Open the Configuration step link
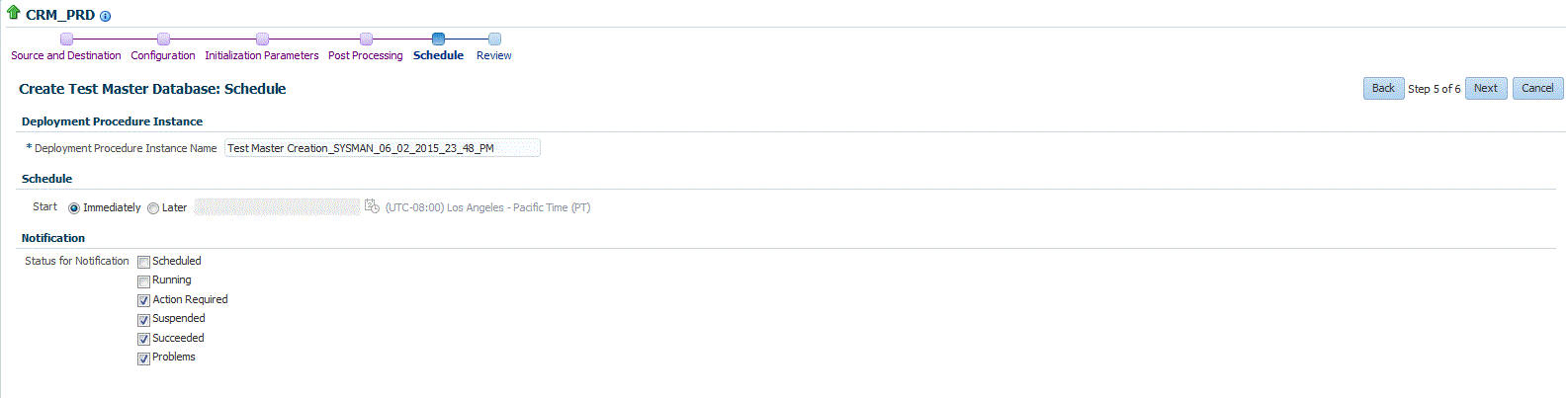The width and height of the screenshot is (1568, 398). (x=163, y=55)
